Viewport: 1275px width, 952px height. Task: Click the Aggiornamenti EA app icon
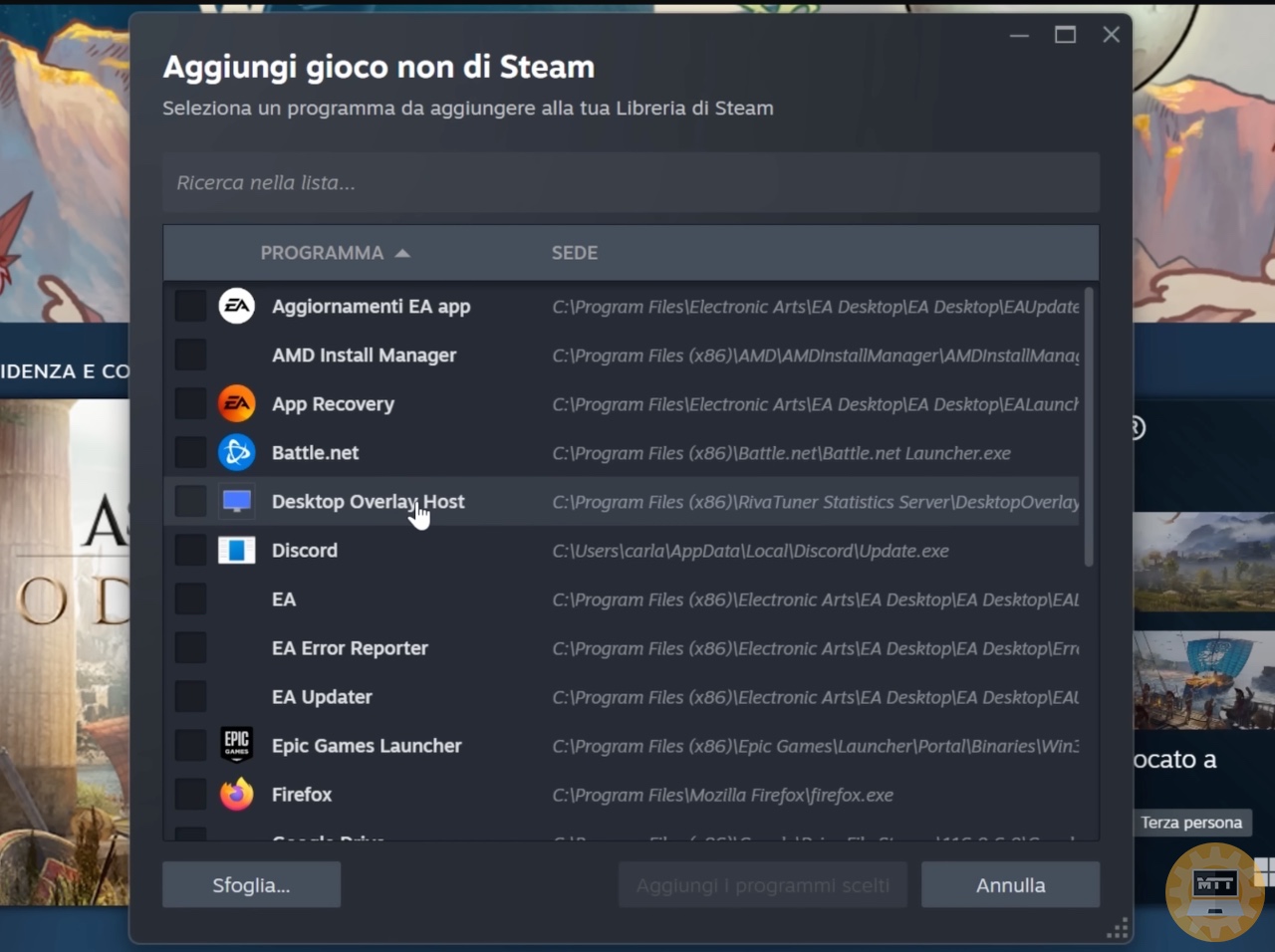point(237,306)
